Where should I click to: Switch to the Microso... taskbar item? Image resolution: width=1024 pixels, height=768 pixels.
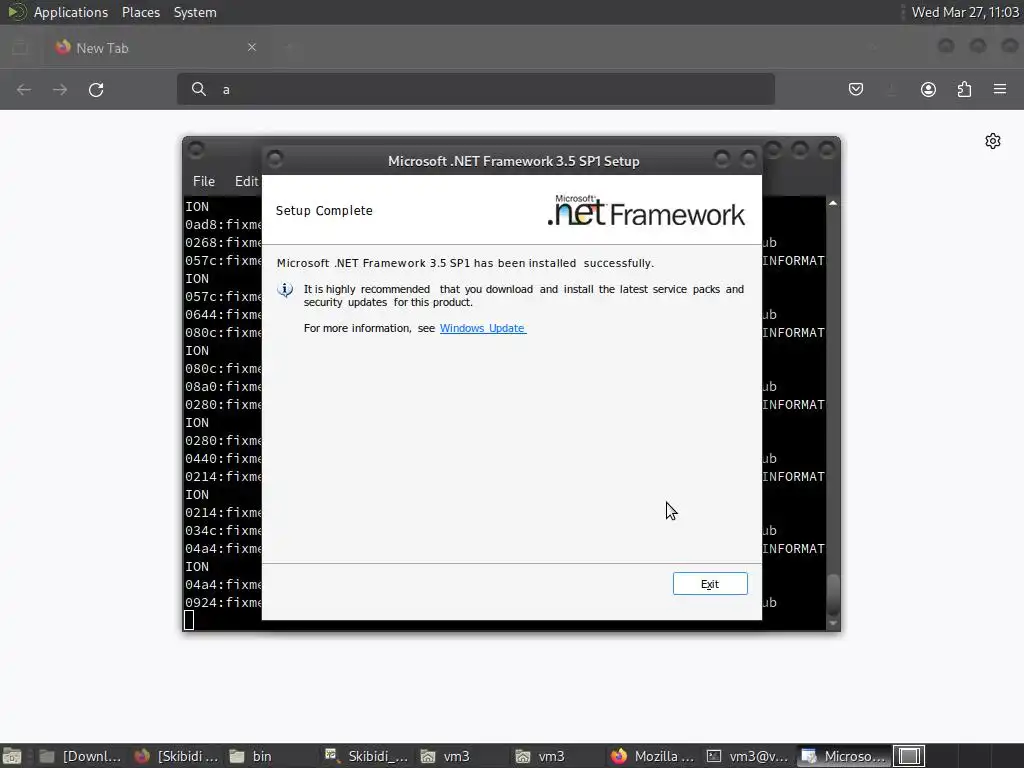pos(843,756)
